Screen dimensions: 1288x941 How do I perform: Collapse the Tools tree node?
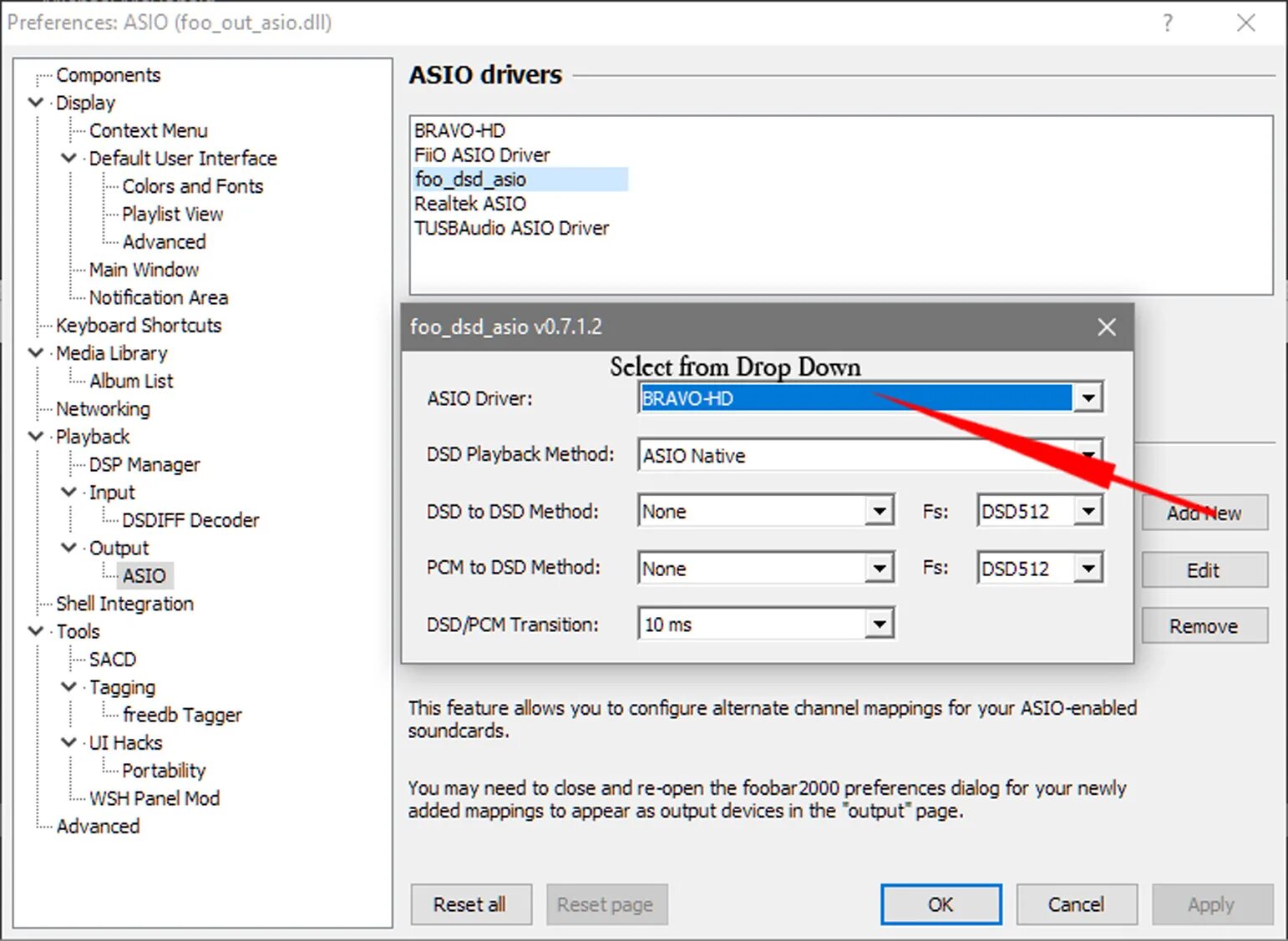click(36, 631)
